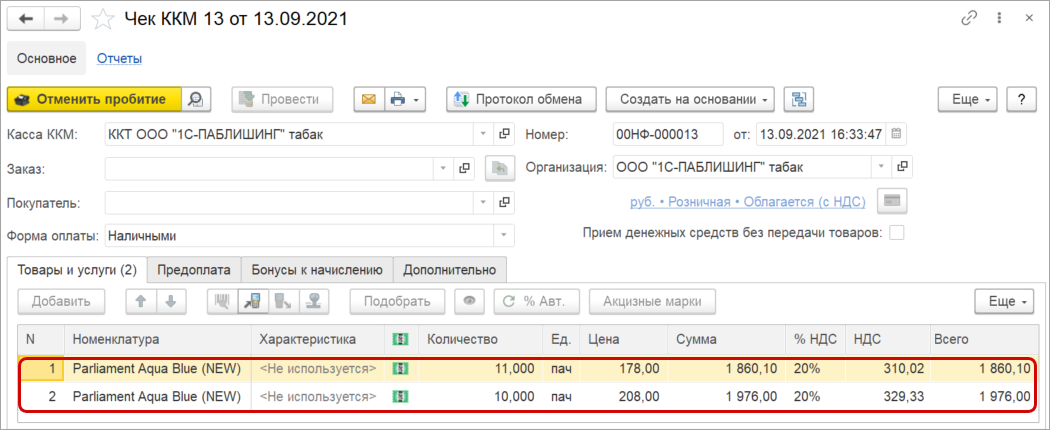Expand the Заказ dropdown arrow
1050x430 pixels.
click(443, 169)
